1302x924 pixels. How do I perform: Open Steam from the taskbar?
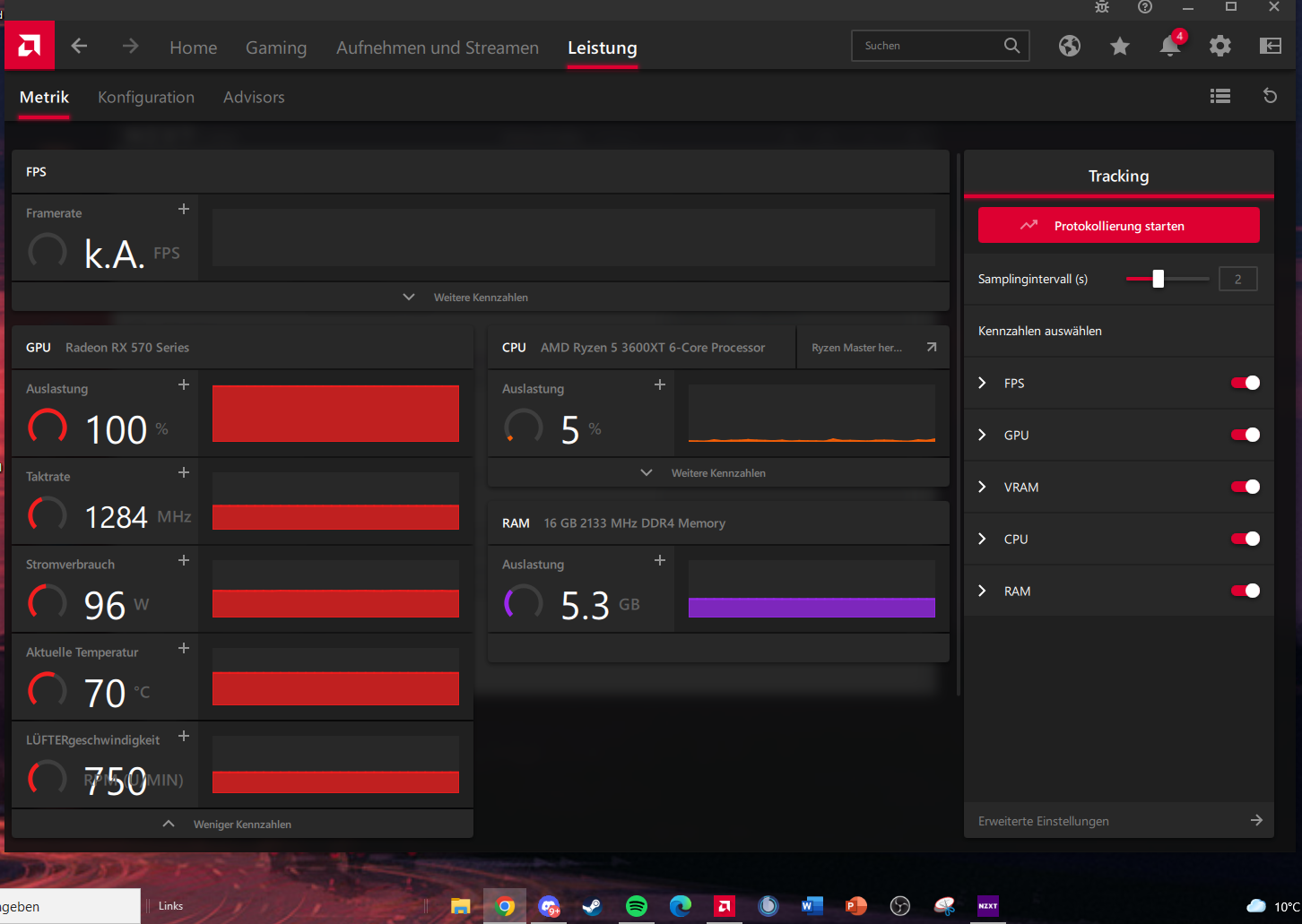pos(593,906)
